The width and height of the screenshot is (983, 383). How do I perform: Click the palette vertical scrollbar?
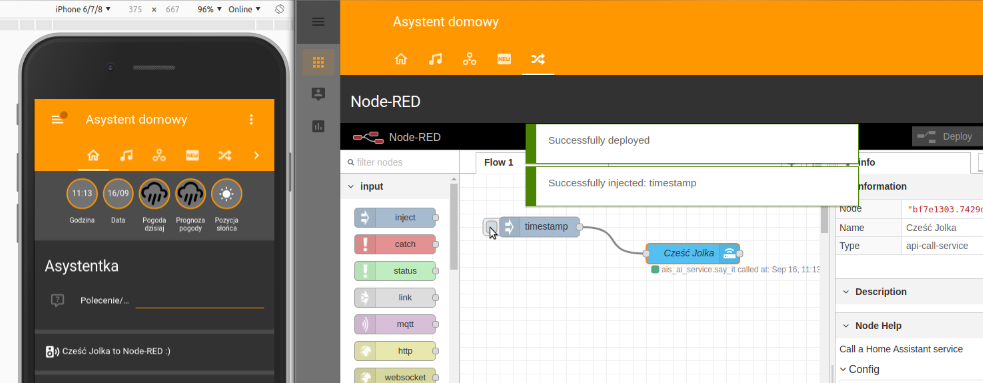(455, 226)
